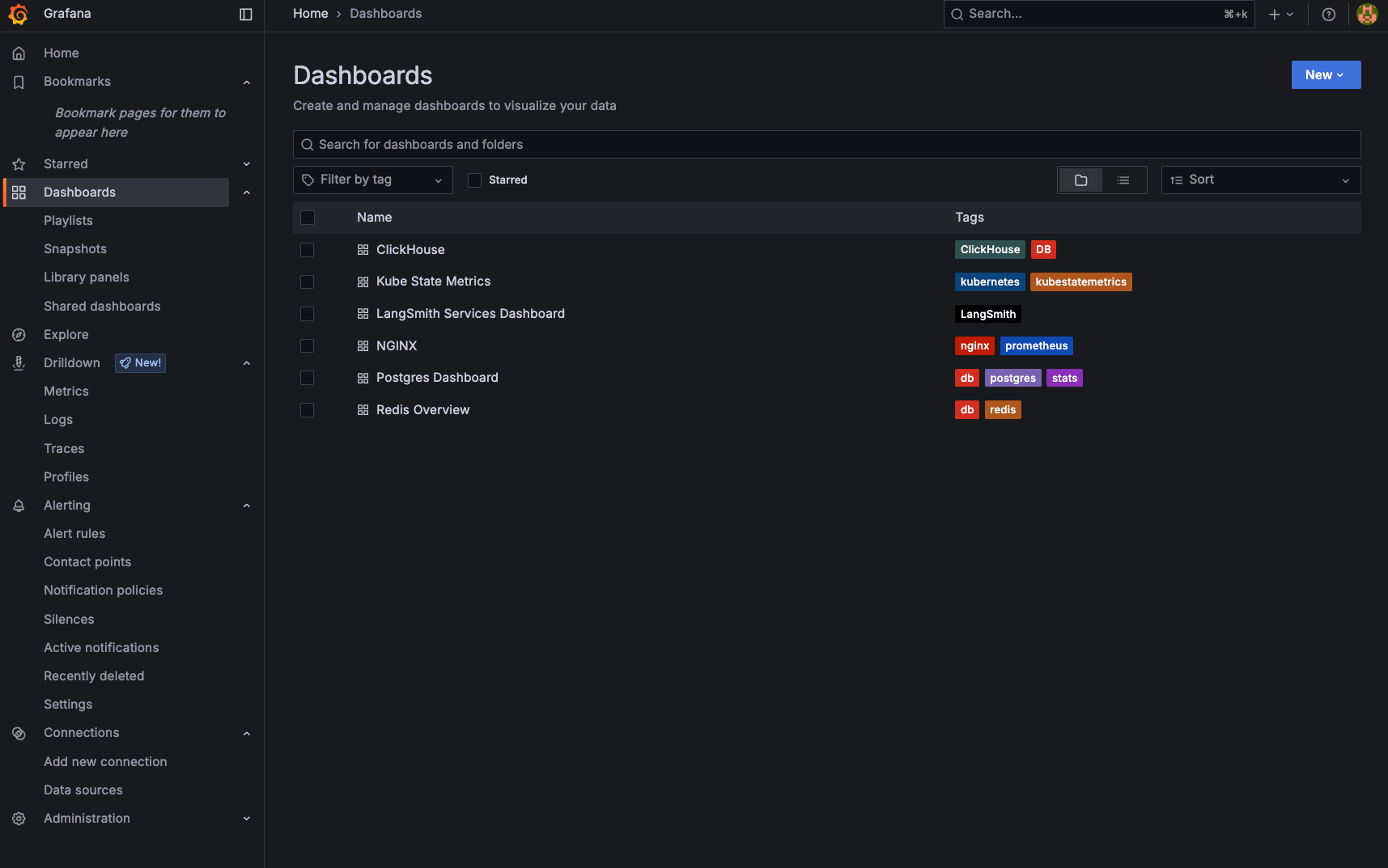Collapse the Dashboards section chevron

tap(247, 193)
